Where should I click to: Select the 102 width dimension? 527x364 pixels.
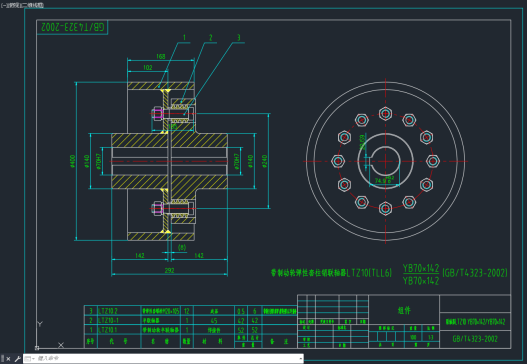tap(148, 67)
